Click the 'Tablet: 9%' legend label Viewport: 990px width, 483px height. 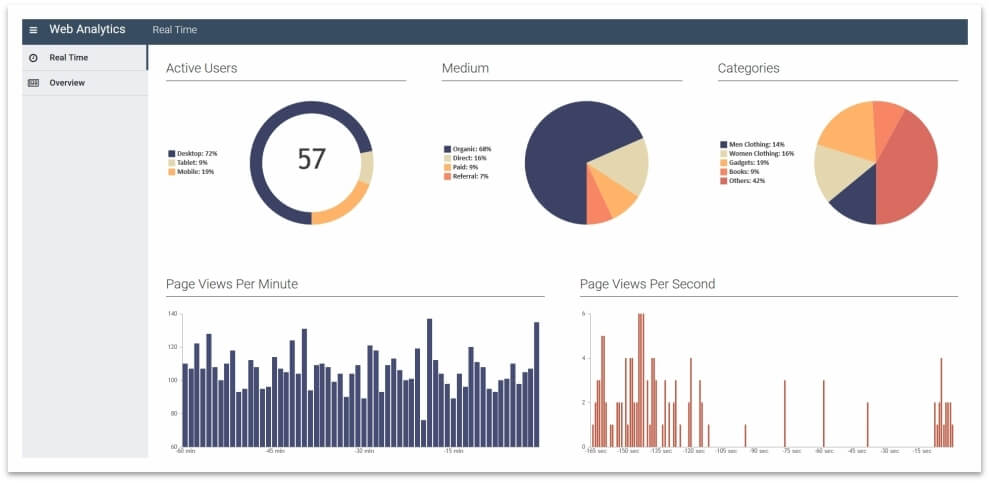(x=193, y=162)
